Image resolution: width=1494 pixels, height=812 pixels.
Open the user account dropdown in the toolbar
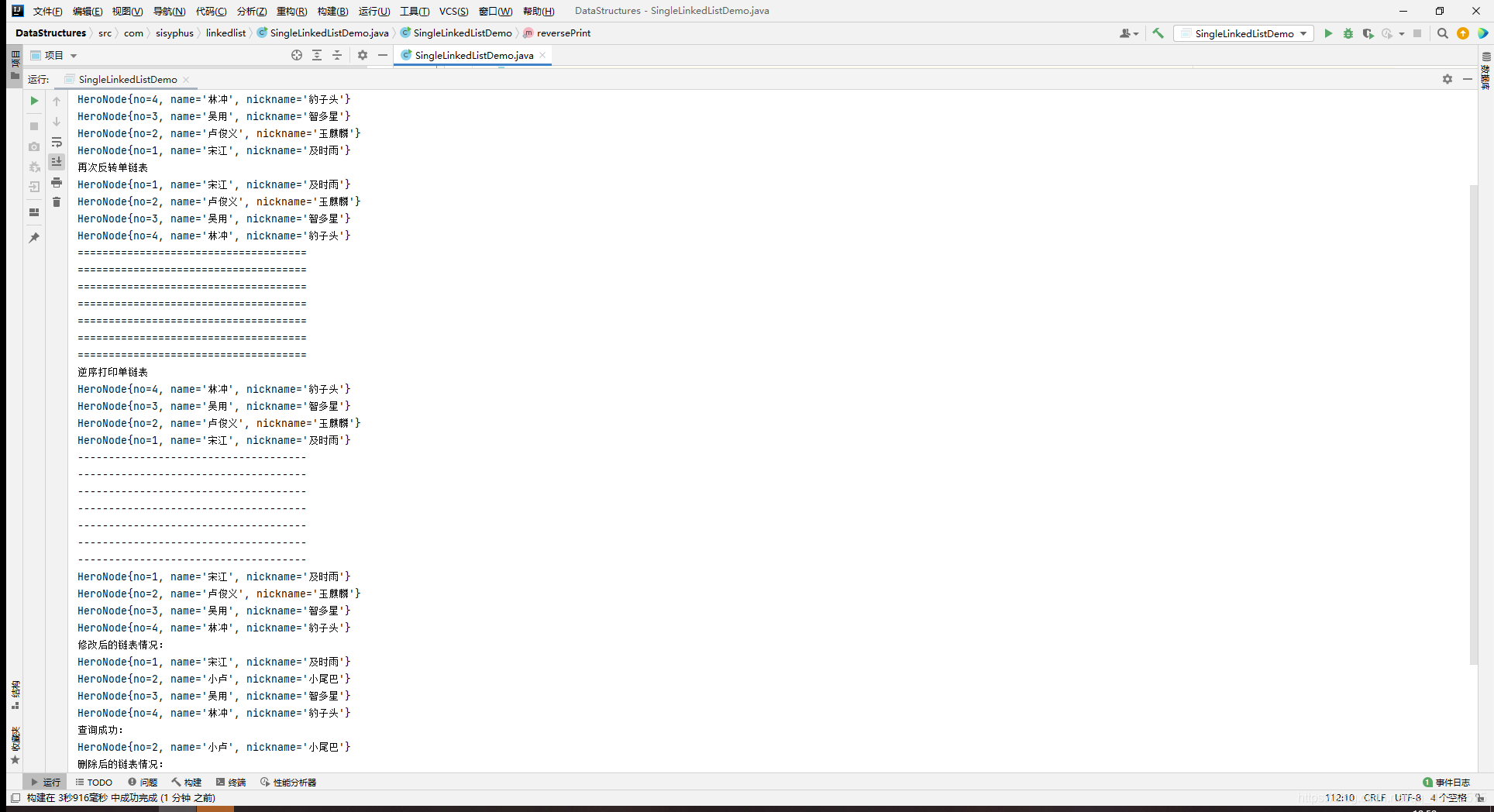1129,33
